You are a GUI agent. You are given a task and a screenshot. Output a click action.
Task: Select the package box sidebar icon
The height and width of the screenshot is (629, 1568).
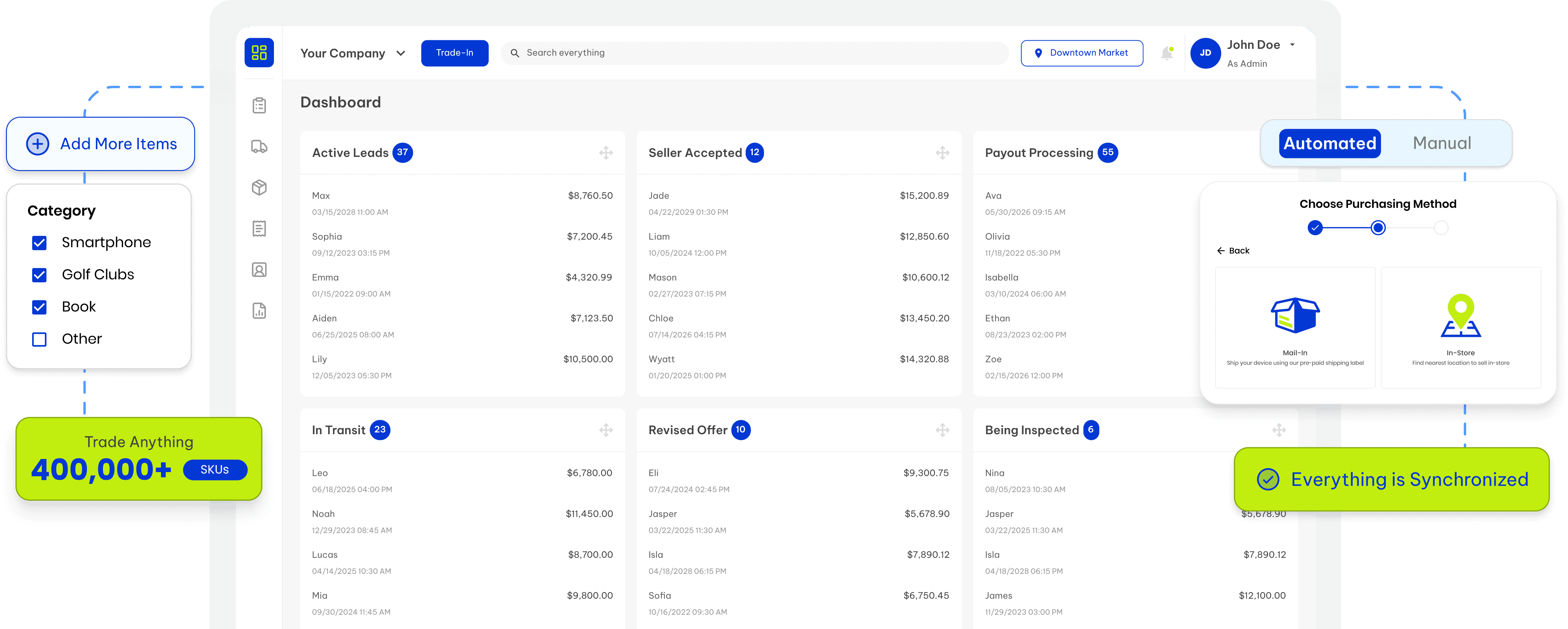coord(259,188)
